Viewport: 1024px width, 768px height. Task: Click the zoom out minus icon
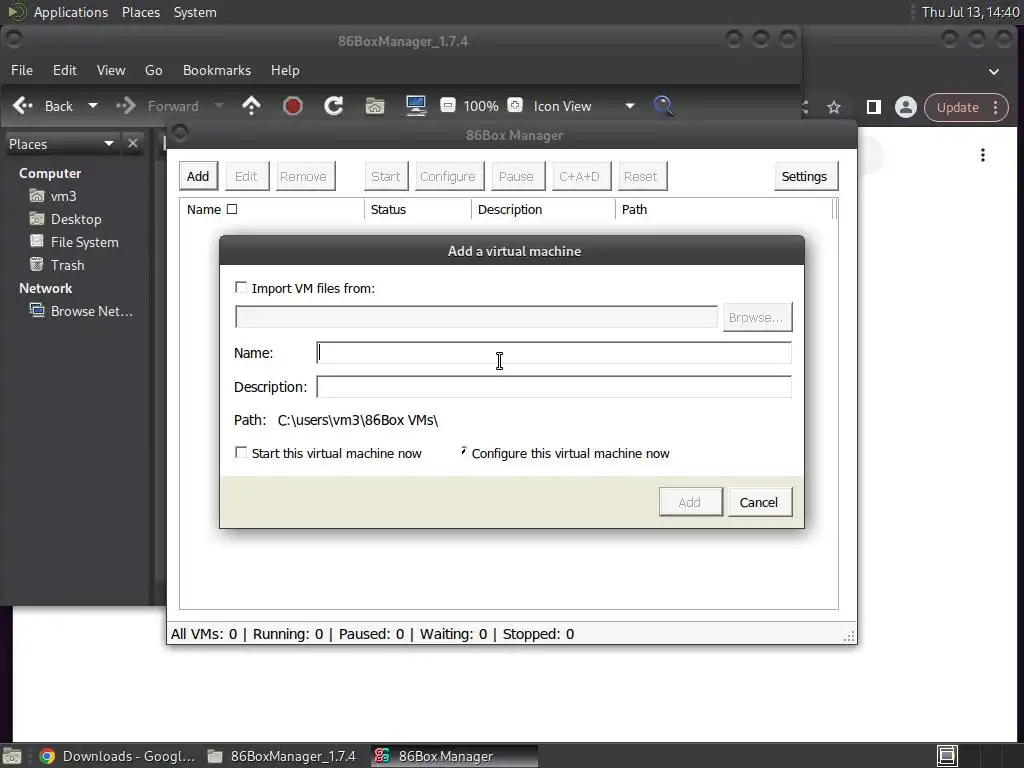(x=447, y=105)
